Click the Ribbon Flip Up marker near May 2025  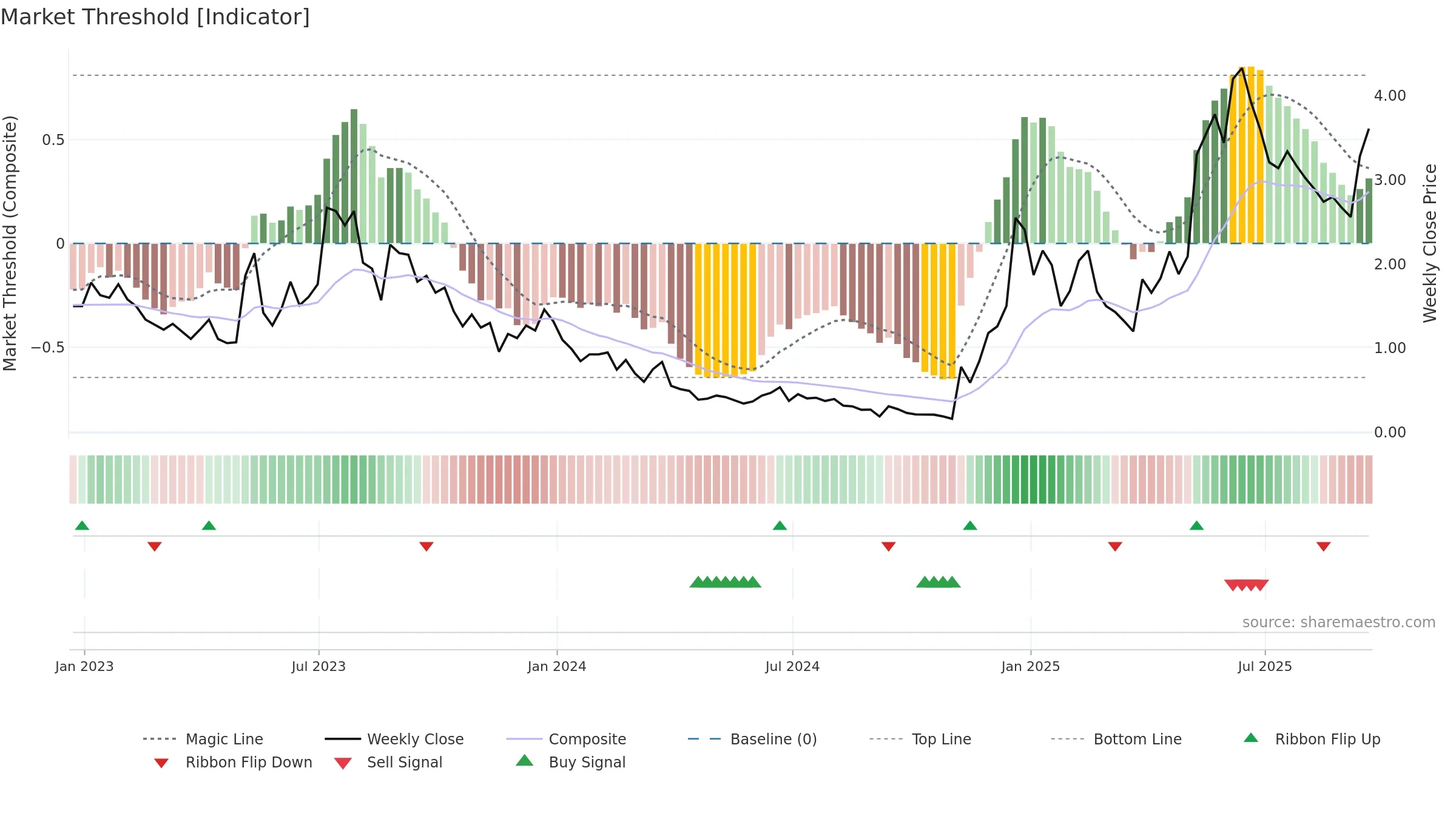pos(1196,525)
